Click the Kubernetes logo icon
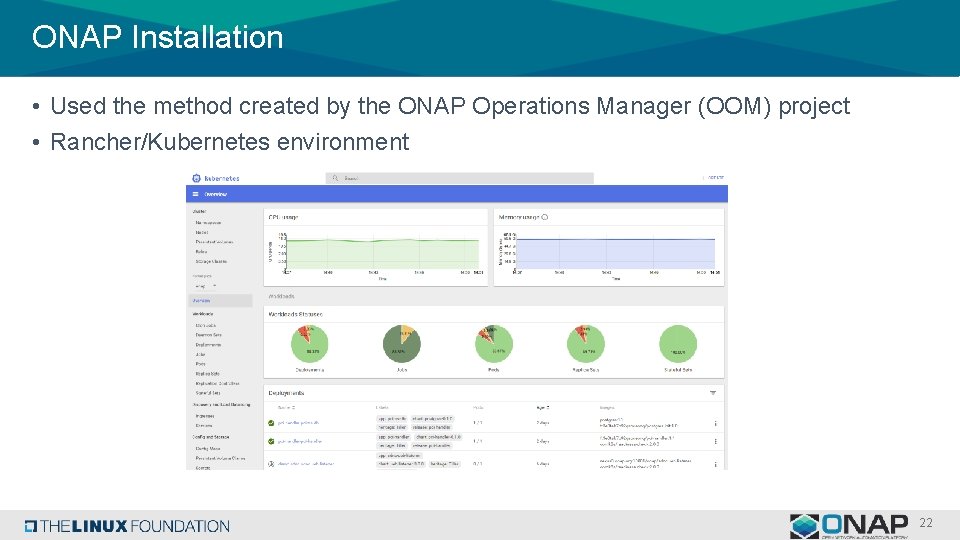This screenshot has width=960, height=540. coord(196,178)
